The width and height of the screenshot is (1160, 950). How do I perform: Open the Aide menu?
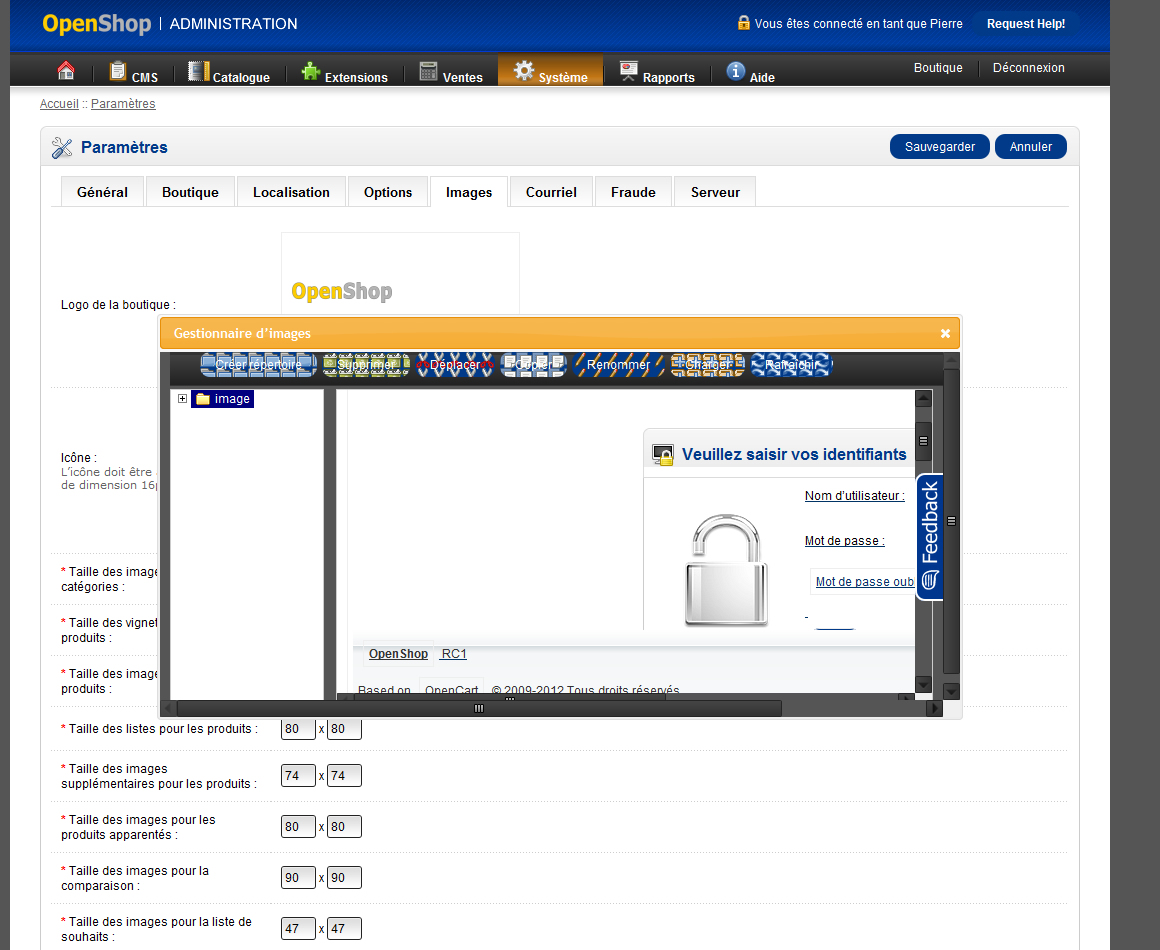point(750,72)
